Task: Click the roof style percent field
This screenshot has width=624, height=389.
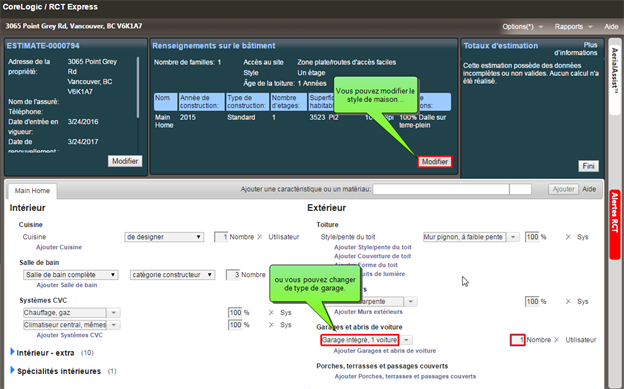Action: click(x=532, y=237)
